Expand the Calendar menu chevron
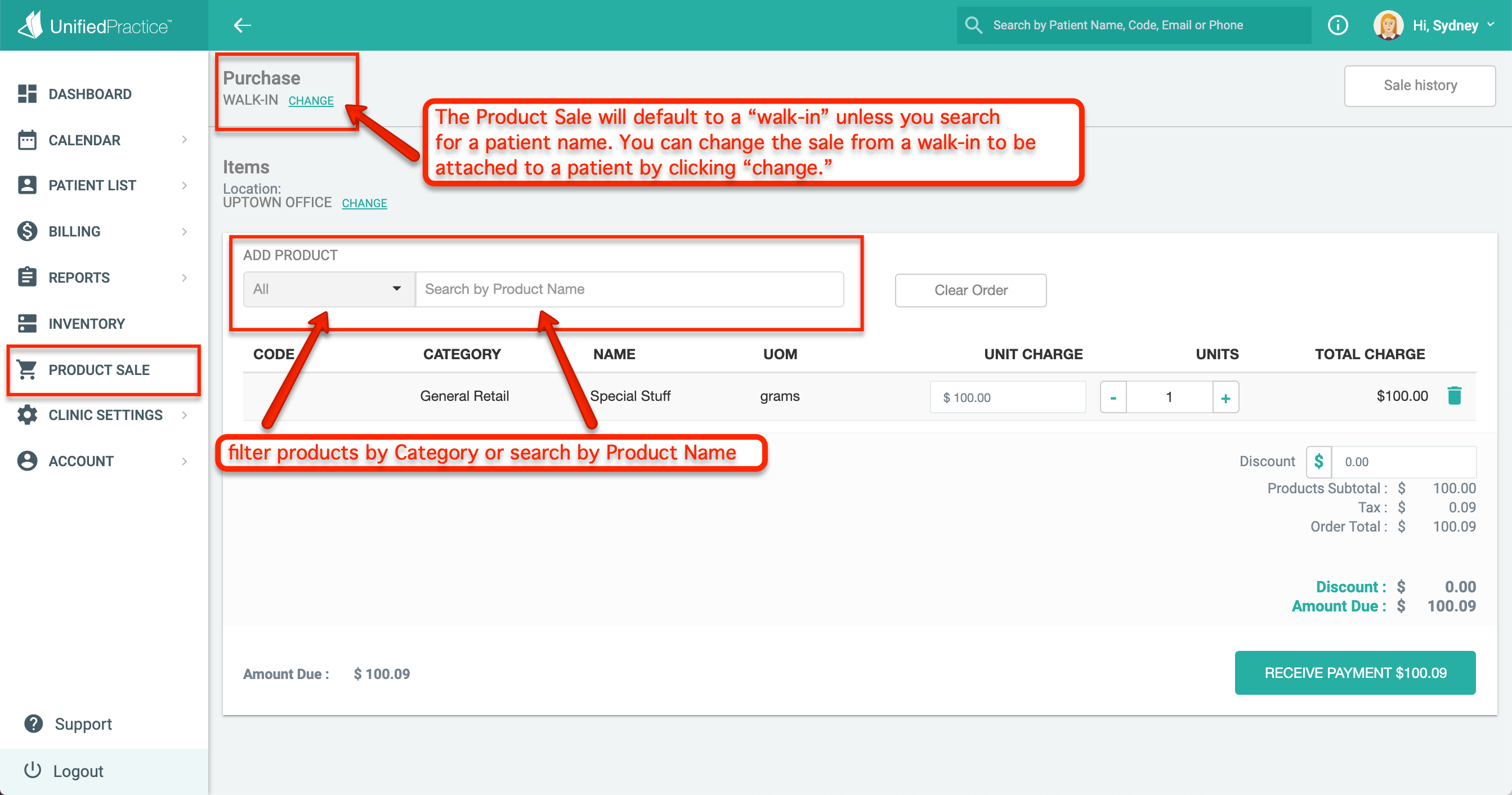Viewport: 1512px width, 795px height. (184, 140)
